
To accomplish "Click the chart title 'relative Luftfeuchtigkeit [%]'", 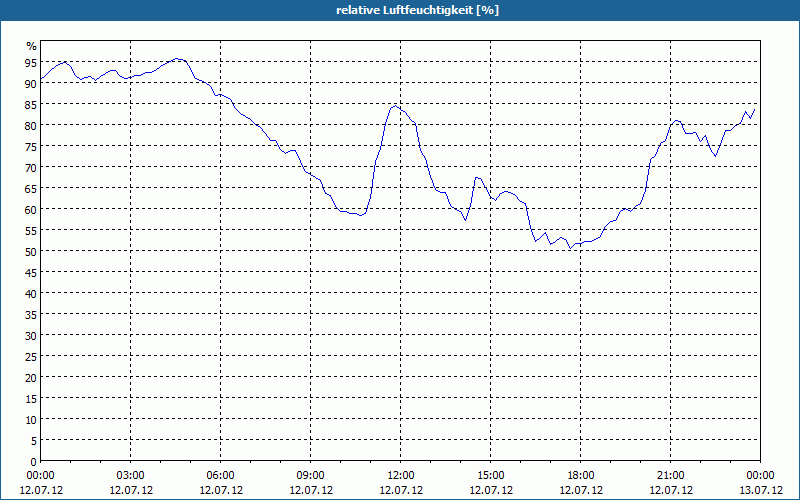I will coord(417,10).
